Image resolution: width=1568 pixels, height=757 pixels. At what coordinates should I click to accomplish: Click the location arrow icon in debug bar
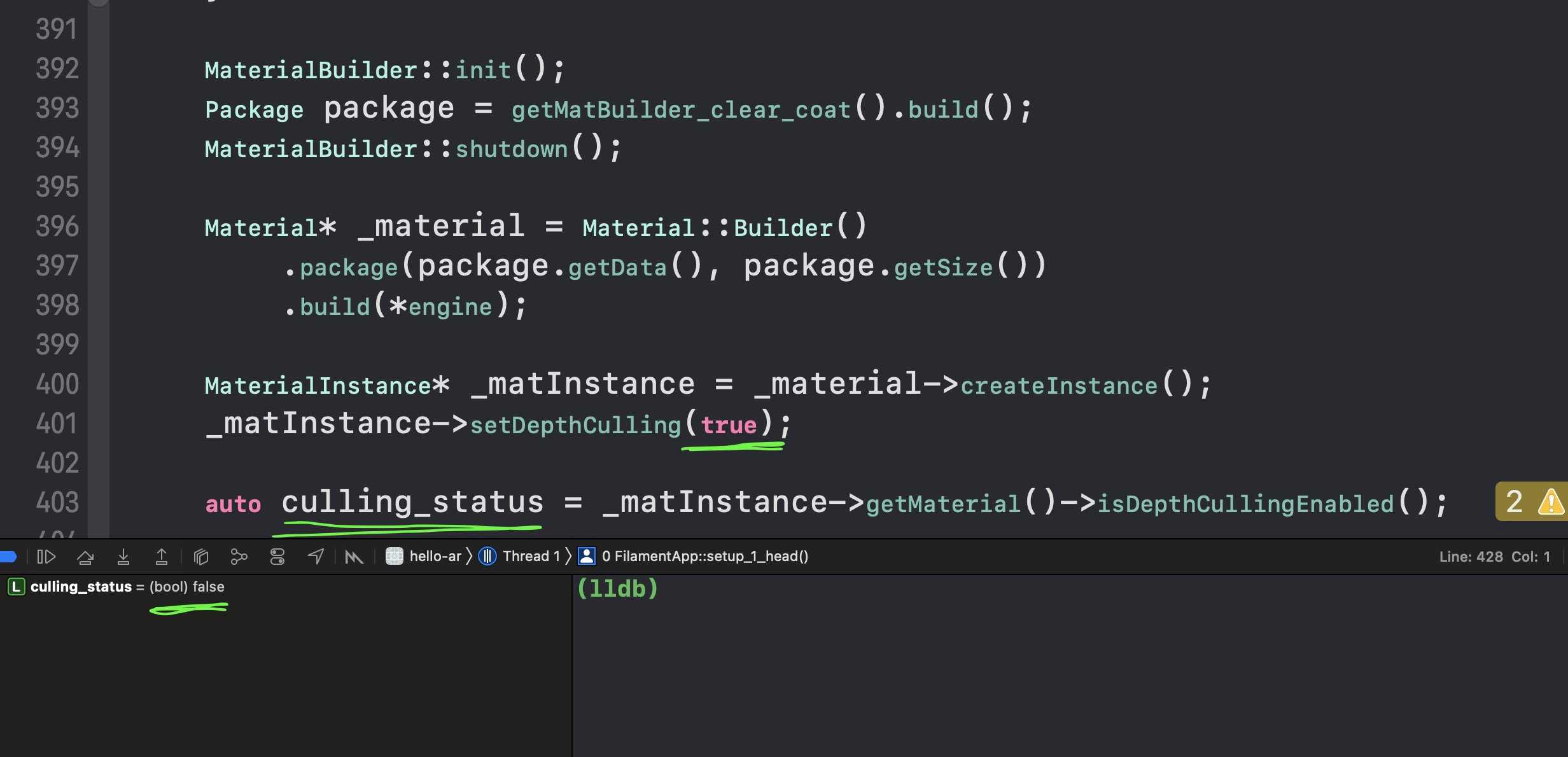[x=316, y=556]
